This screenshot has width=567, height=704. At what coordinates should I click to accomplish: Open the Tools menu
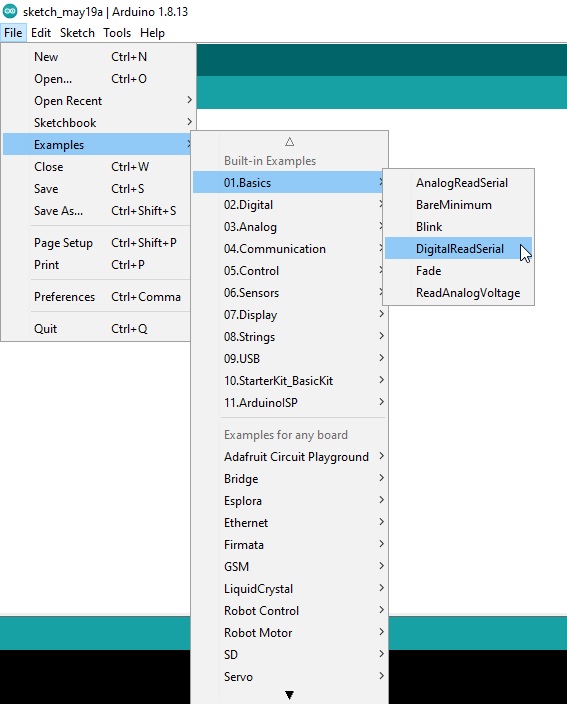click(x=117, y=33)
